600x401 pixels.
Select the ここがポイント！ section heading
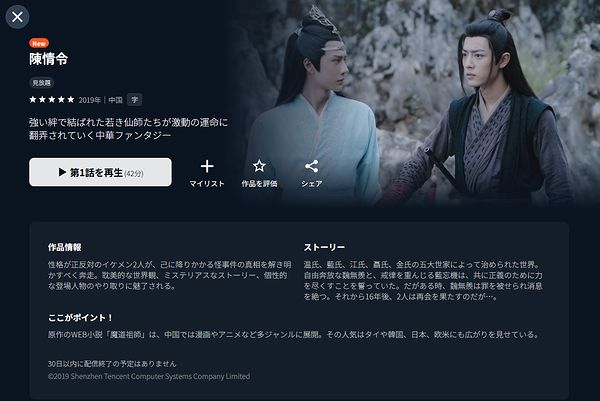point(80,318)
